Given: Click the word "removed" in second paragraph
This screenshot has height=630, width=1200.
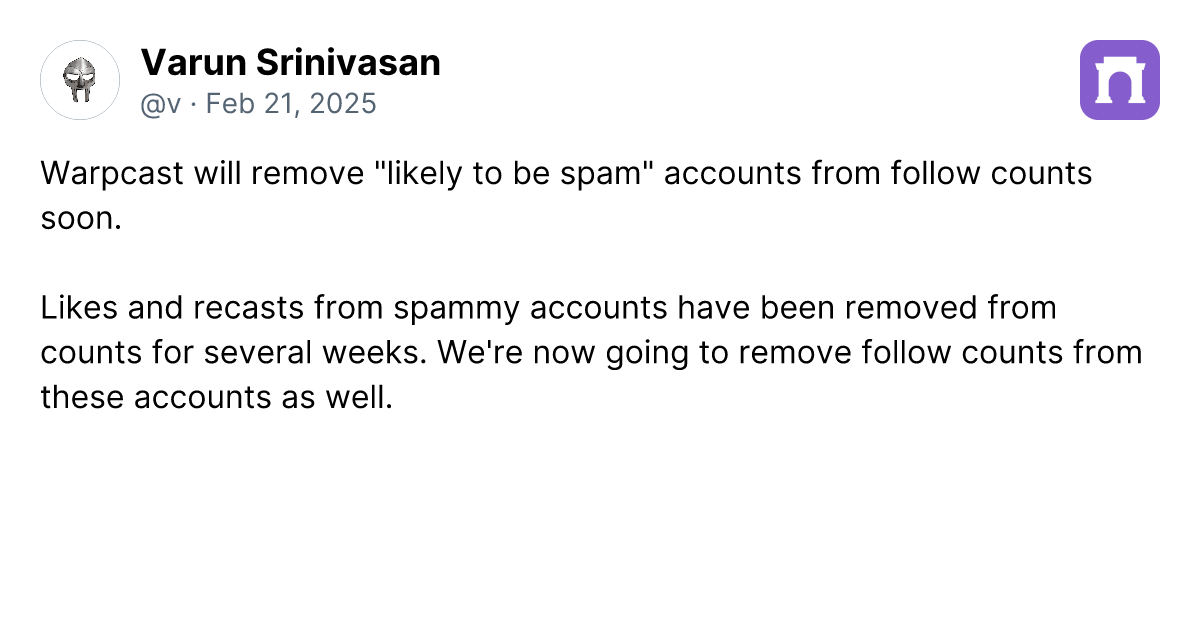Looking at the screenshot, I should [915, 308].
